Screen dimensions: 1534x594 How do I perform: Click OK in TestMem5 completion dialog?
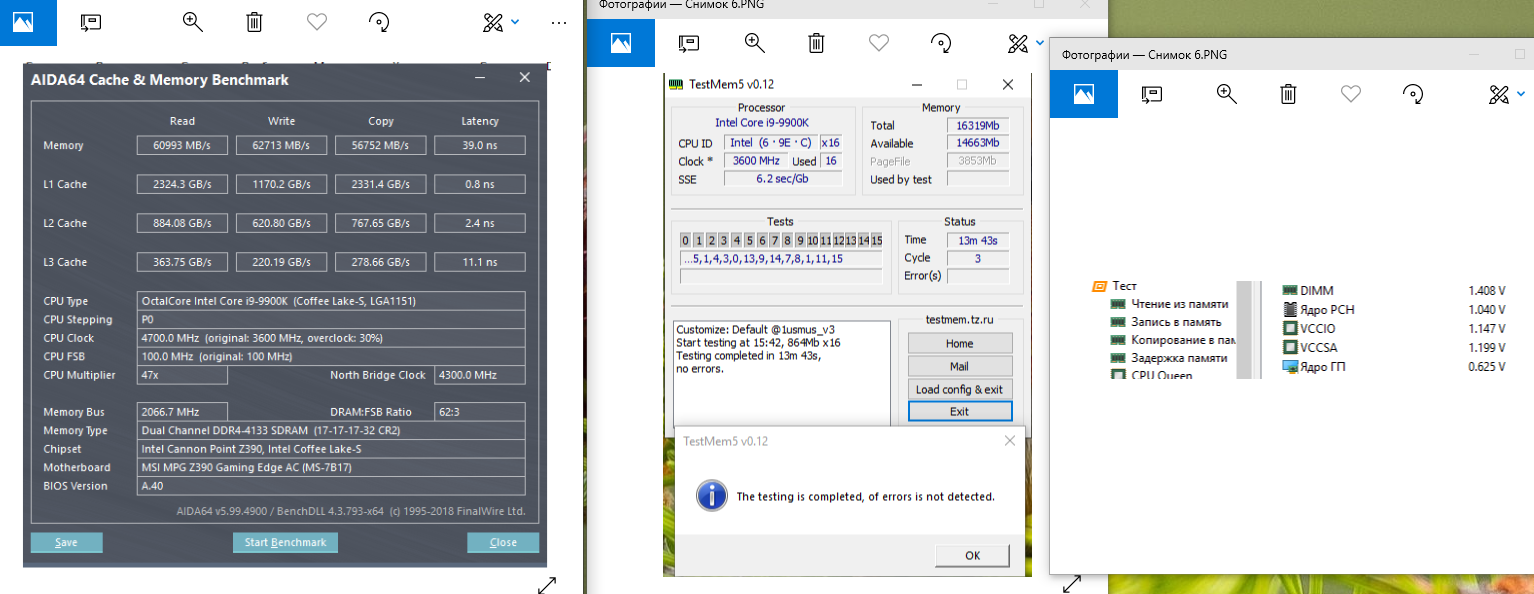pos(973,555)
